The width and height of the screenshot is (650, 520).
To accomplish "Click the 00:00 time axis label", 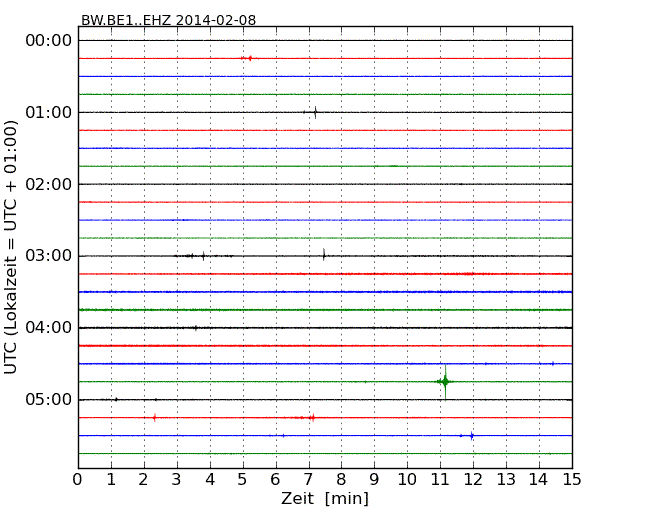I will click(x=49, y=41).
